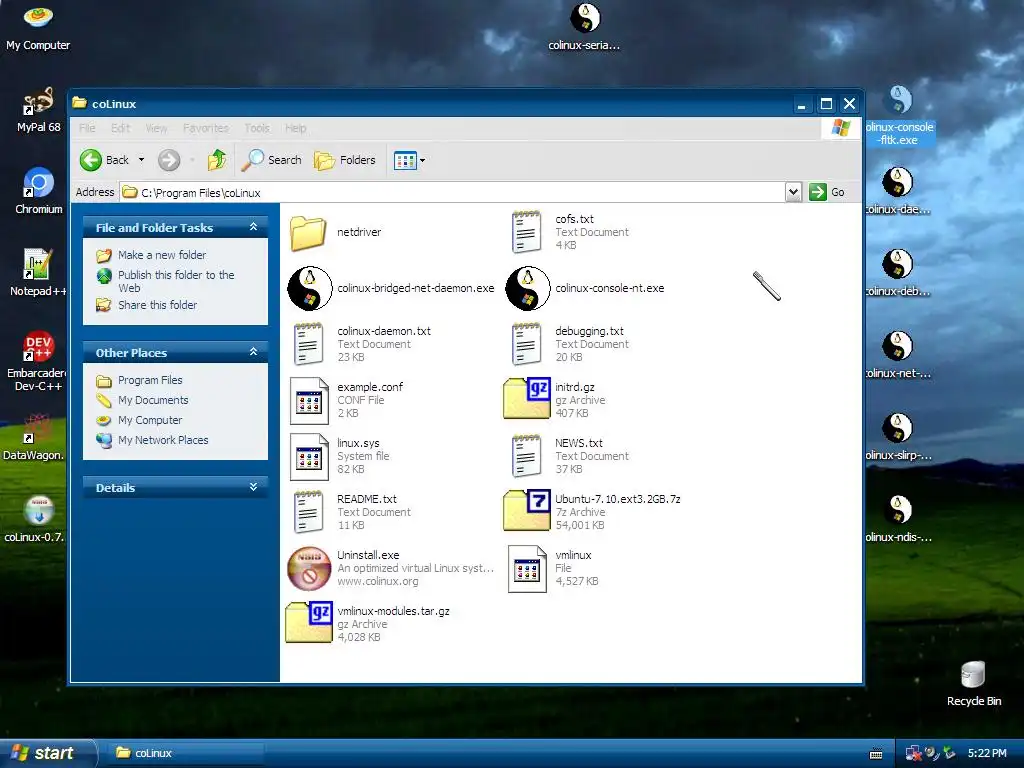The image size is (1024, 768).
Task: Click the Forward arrow toolbar button
Action: pyautogui.click(x=168, y=160)
